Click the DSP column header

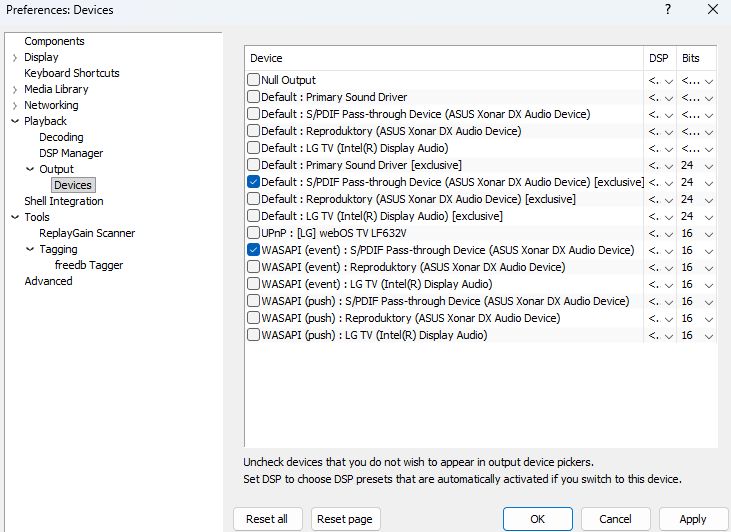tap(660, 58)
